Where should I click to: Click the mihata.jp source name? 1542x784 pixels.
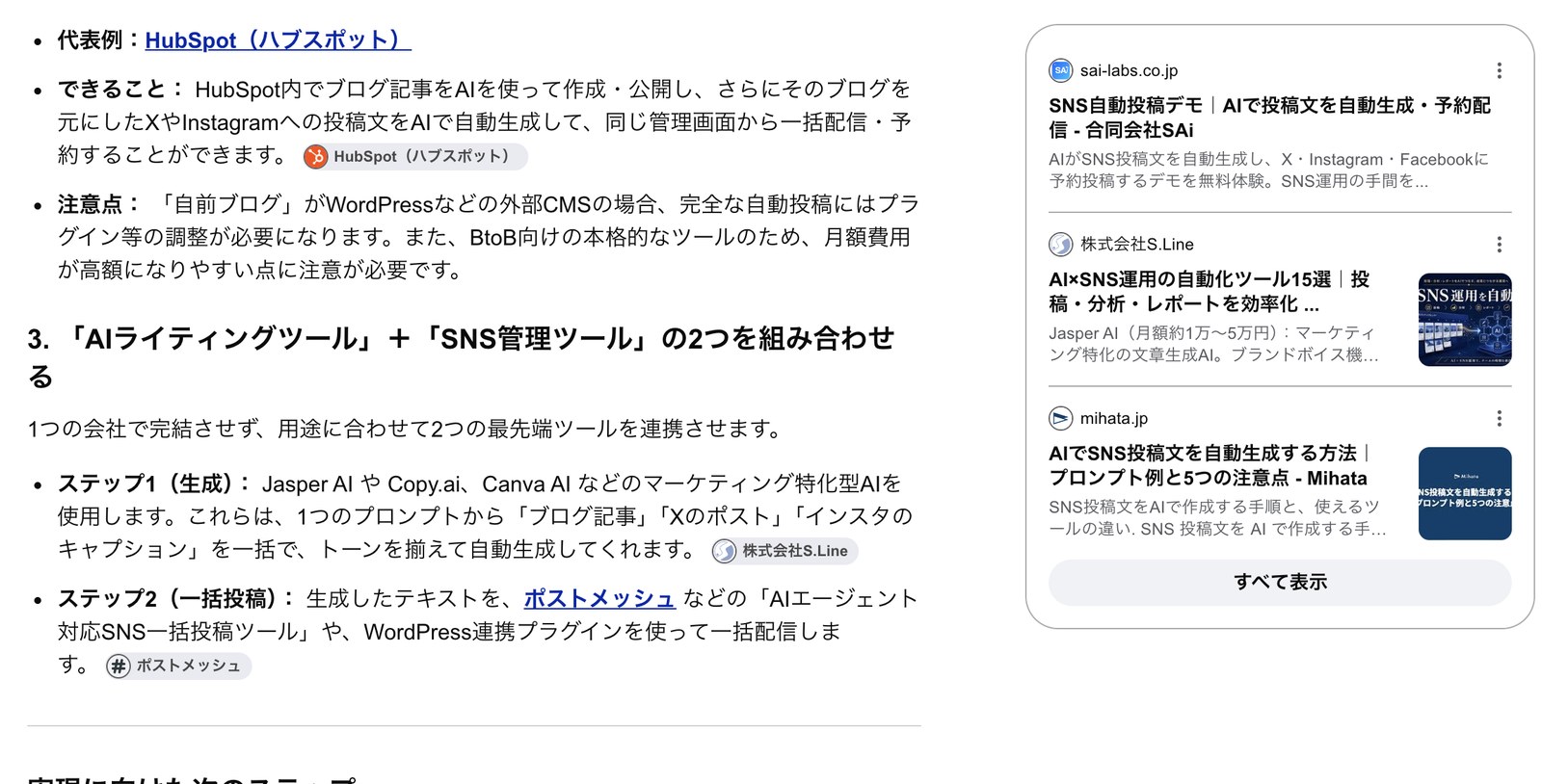(x=1113, y=418)
